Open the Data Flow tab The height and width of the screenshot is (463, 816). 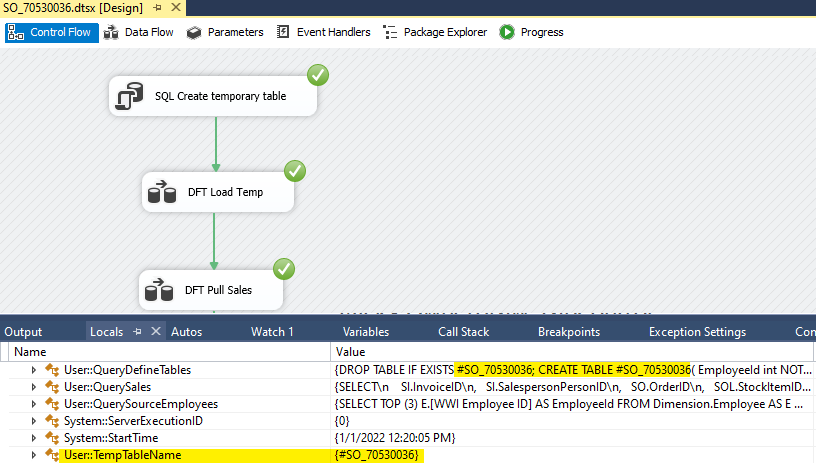[138, 32]
